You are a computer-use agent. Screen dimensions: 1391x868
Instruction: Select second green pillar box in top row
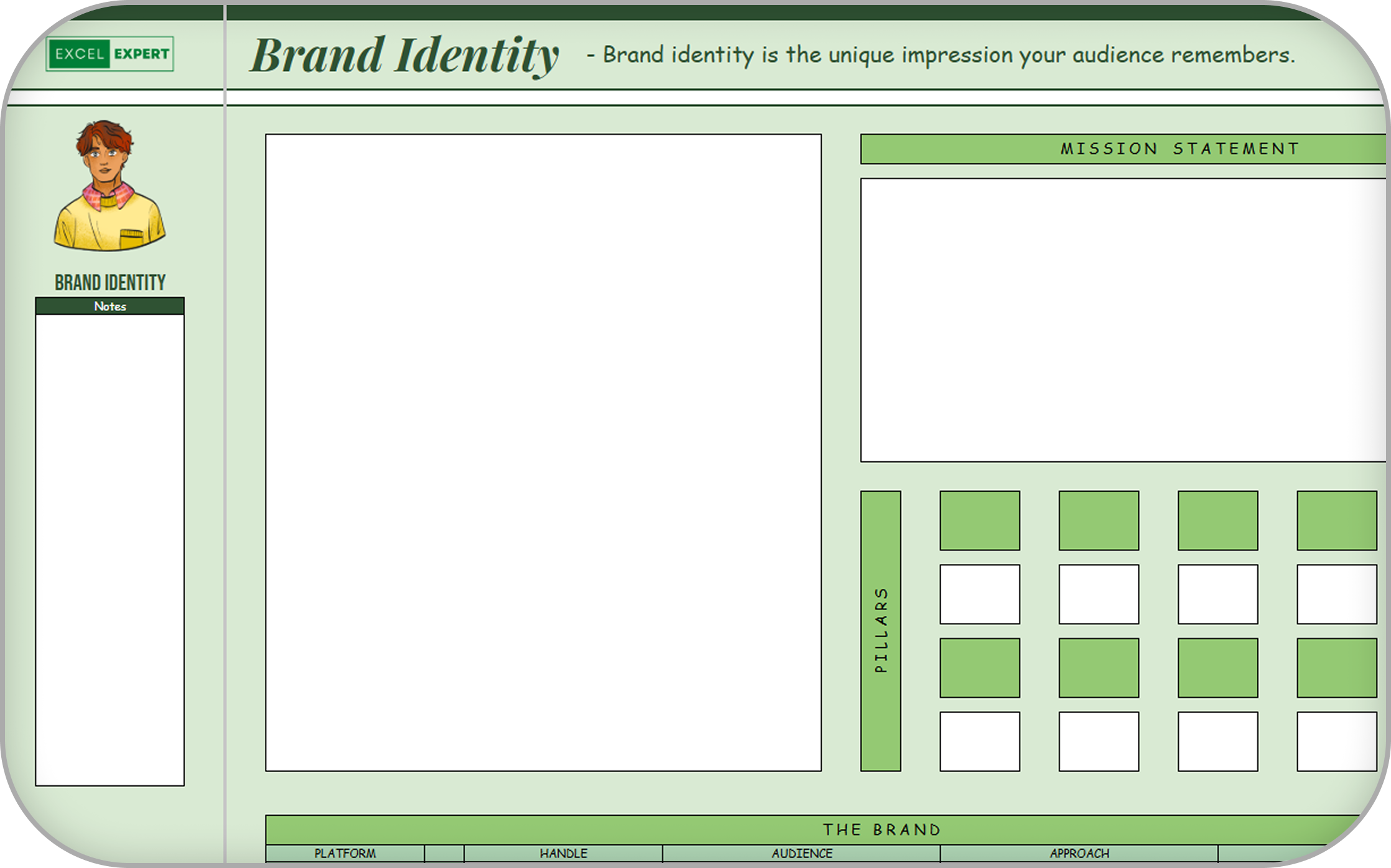[x=1098, y=520]
